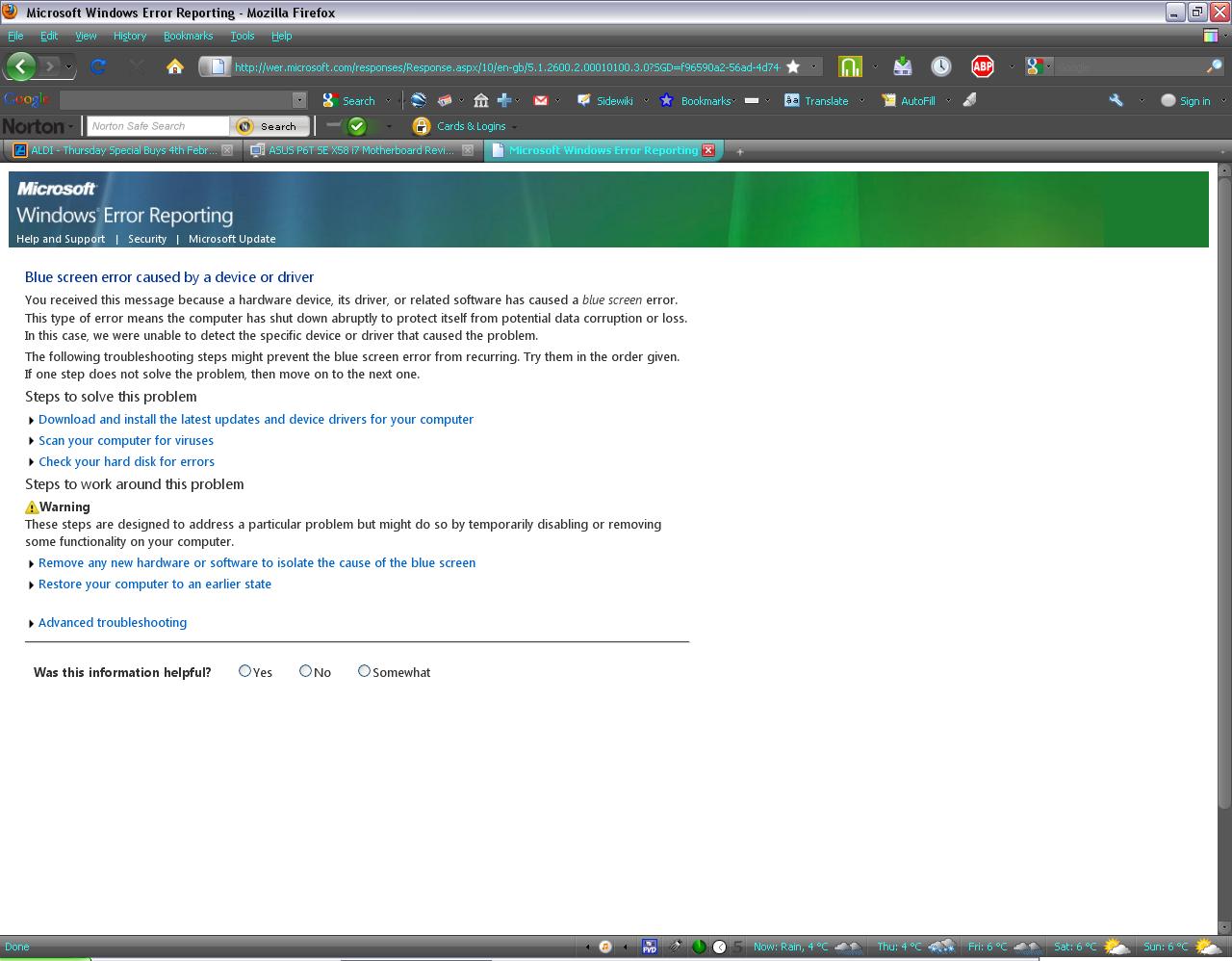Reload the page with the refresh icon
This screenshot has height=961, width=1232.
coord(98,66)
